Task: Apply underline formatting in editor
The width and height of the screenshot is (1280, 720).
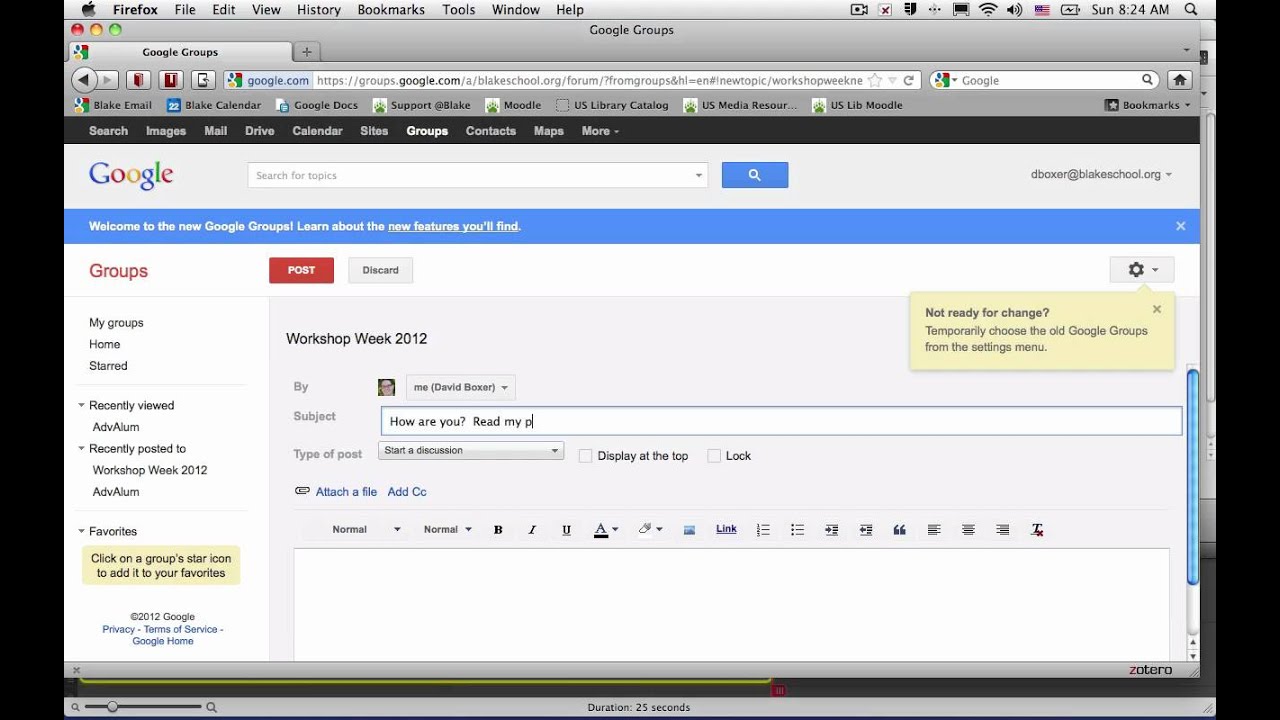Action: pyautogui.click(x=566, y=530)
